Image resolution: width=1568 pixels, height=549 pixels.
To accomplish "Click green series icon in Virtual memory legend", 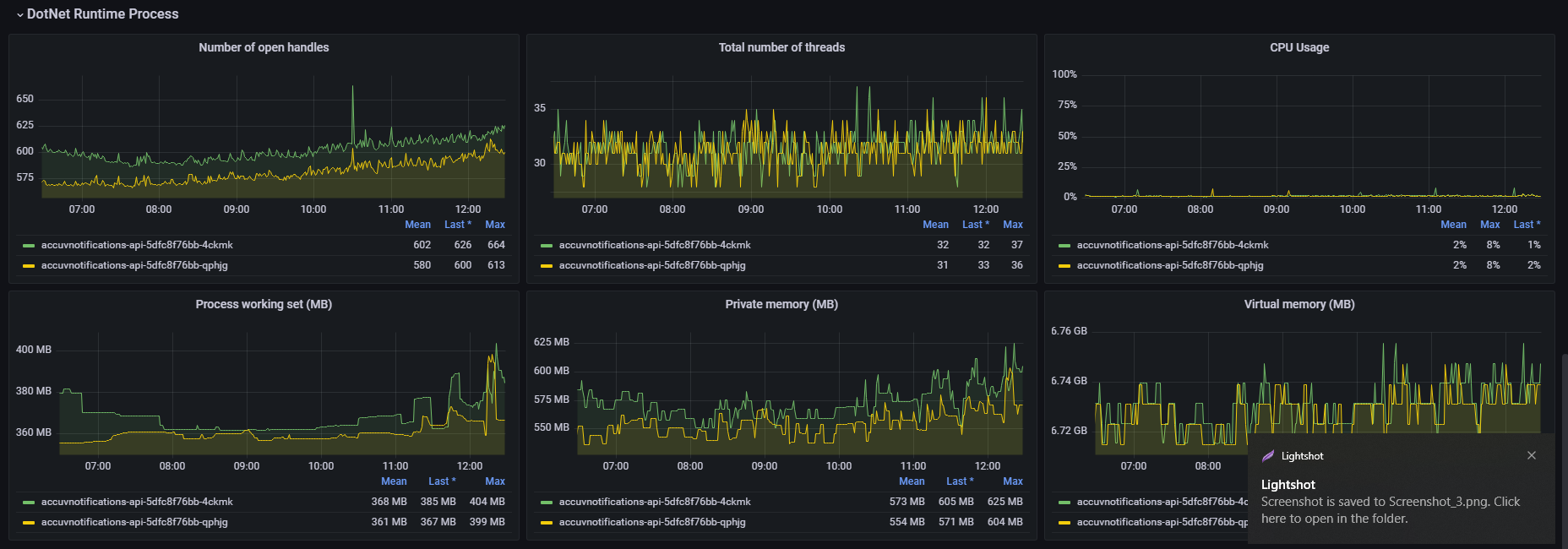I will click(x=1064, y=503).
